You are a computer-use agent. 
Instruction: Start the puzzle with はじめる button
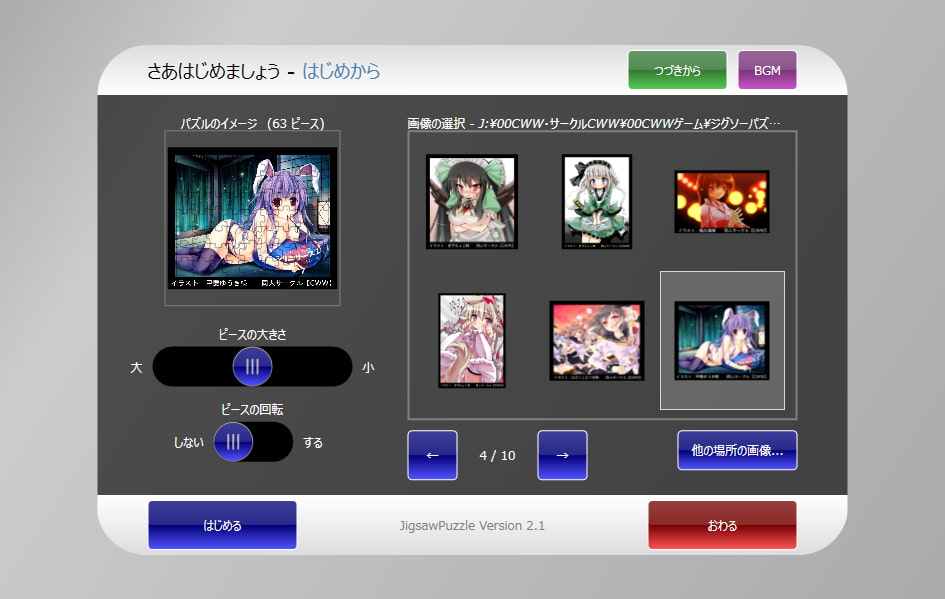(x=222, y=525)
